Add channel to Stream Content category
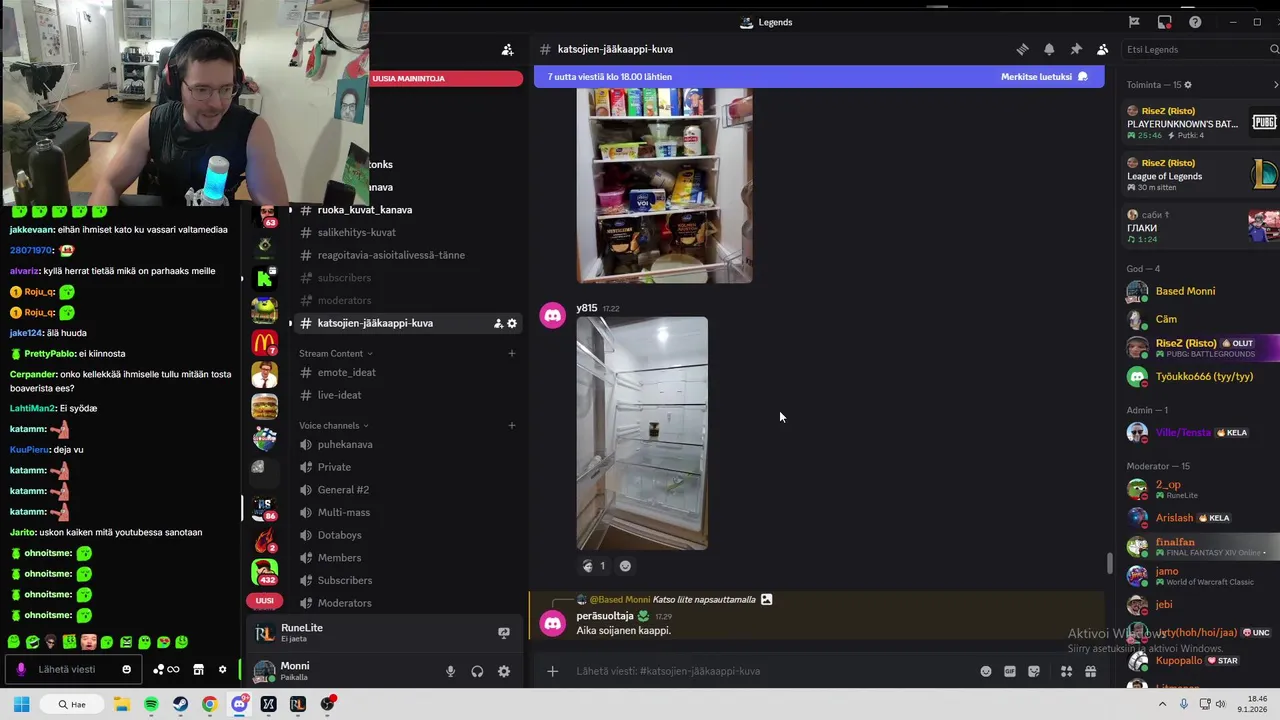 [x=511, y=353]
